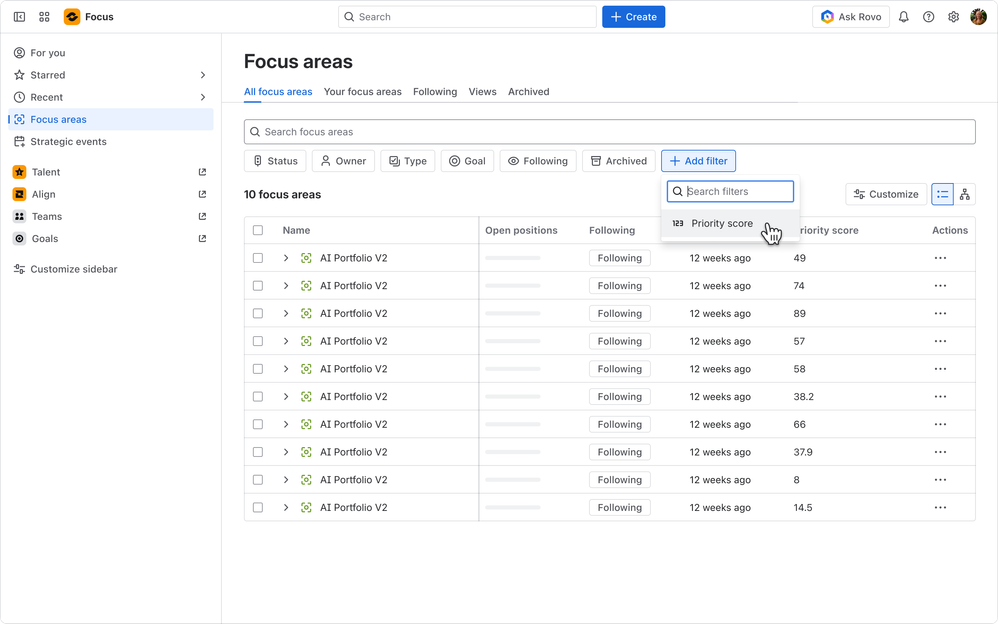
Task: Open actions menu for score 38.2 row
Action: [940, 397]
